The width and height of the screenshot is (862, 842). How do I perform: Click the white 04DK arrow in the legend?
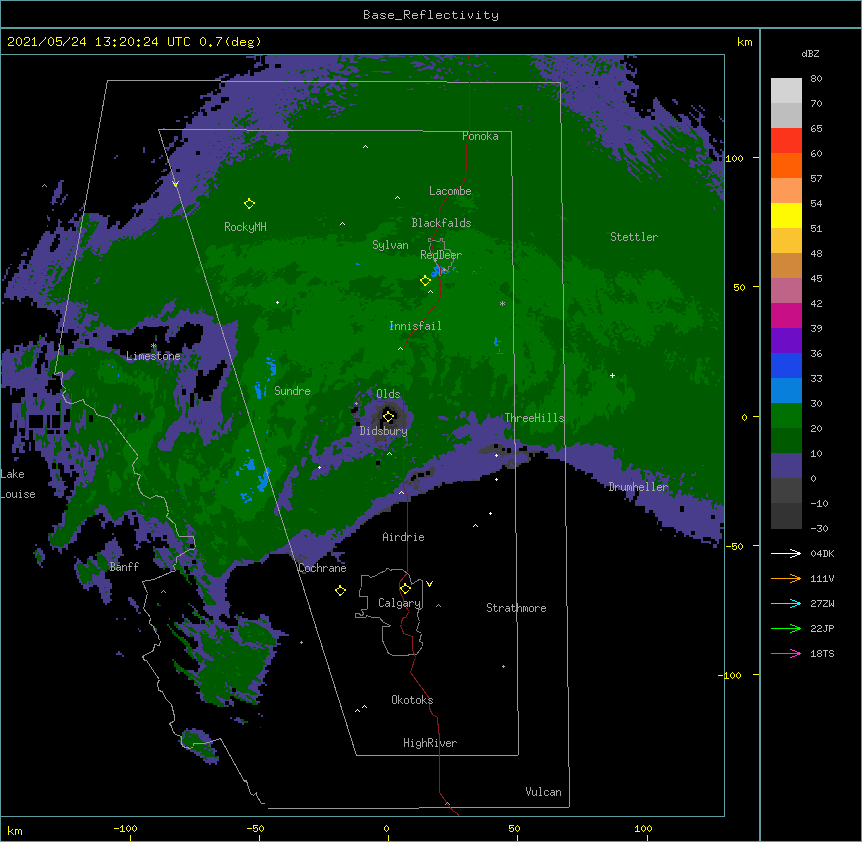click(x=786, y=553)
